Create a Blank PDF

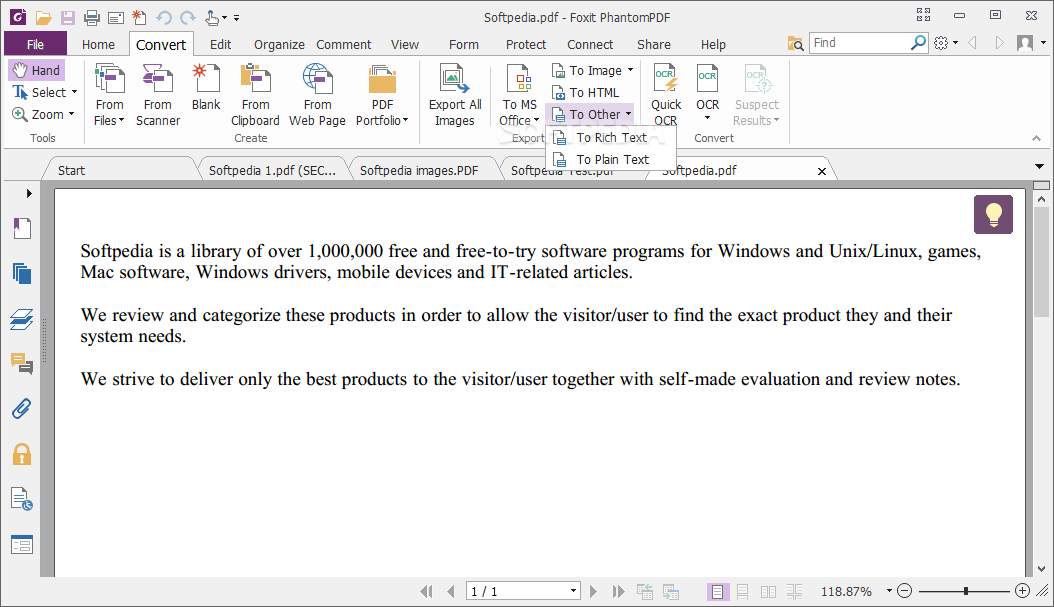(x=206, y=87)
